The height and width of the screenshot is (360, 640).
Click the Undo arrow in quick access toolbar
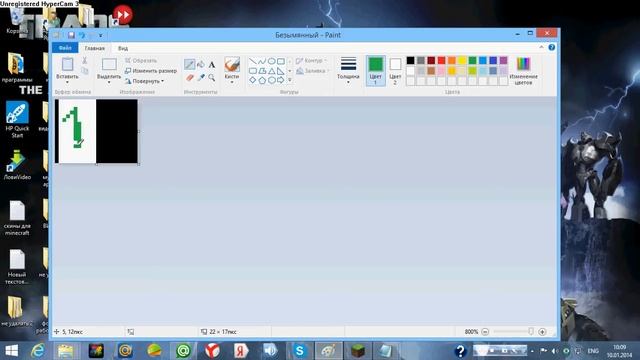click(82, 35)
